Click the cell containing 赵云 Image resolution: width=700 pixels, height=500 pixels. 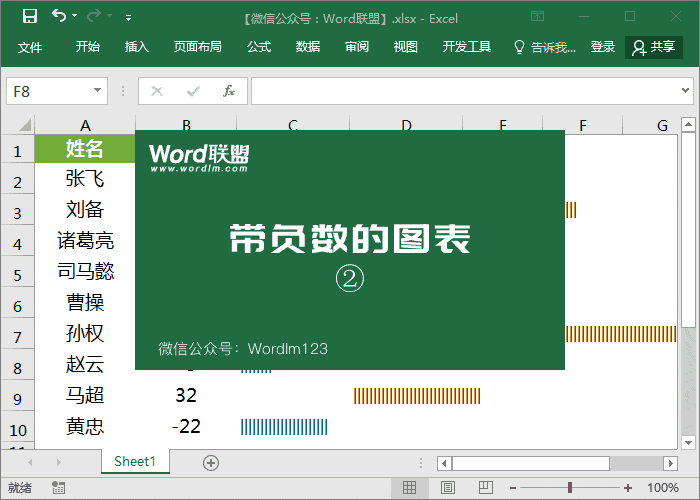(85, 364)
